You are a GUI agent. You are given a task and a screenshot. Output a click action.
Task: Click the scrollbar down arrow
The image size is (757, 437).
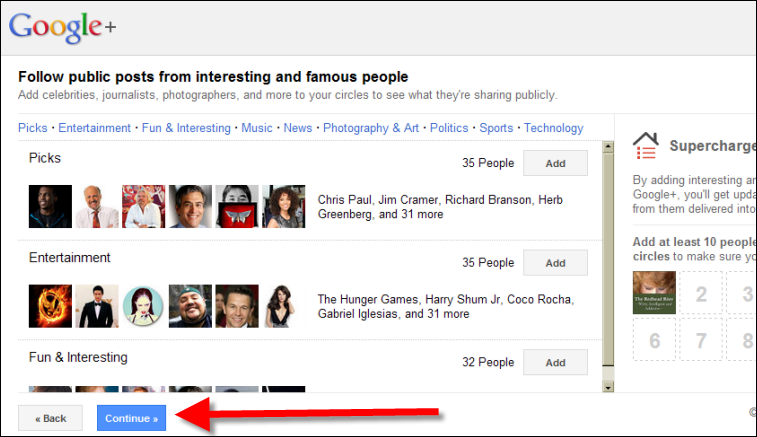click(x=607, y=386)
